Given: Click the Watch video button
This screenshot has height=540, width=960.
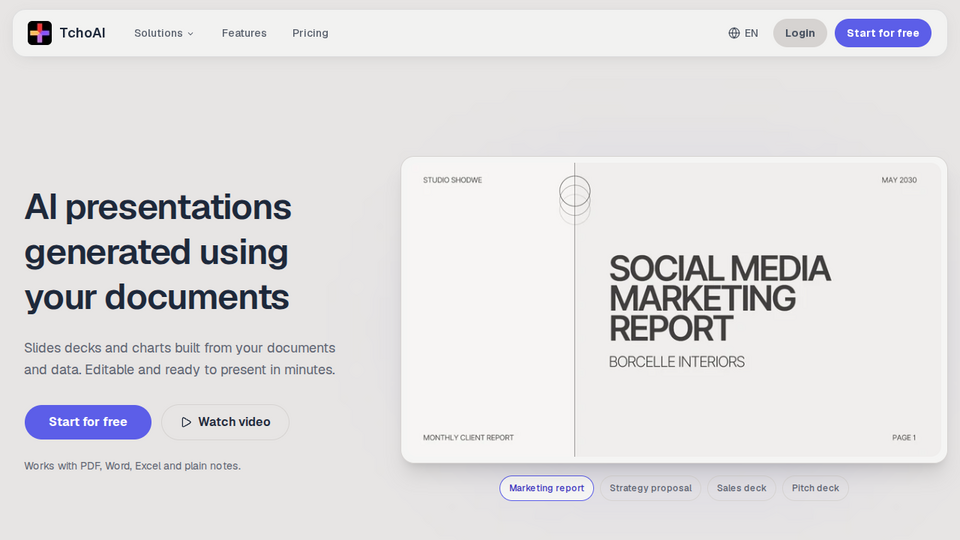Looking at the screenshot, I should tap(225, 422).
